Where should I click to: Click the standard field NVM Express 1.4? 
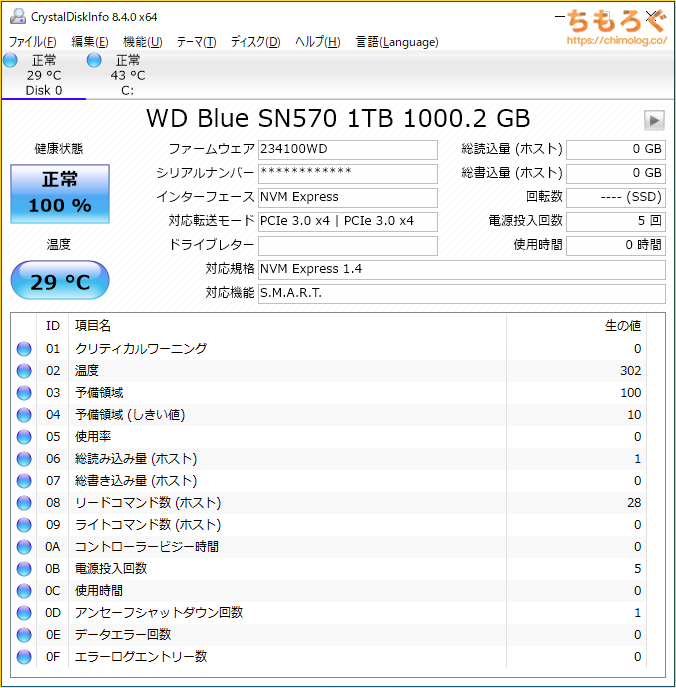coord(461,269)
